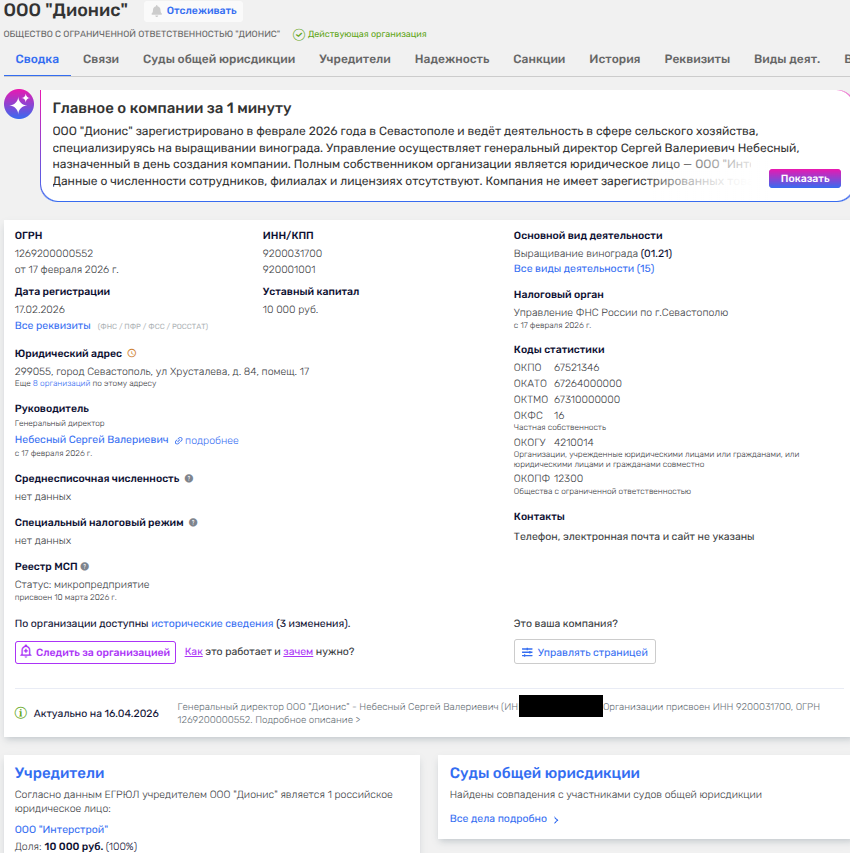Switch to the Учредители tab
850x853 pixels.
(354, 59)
